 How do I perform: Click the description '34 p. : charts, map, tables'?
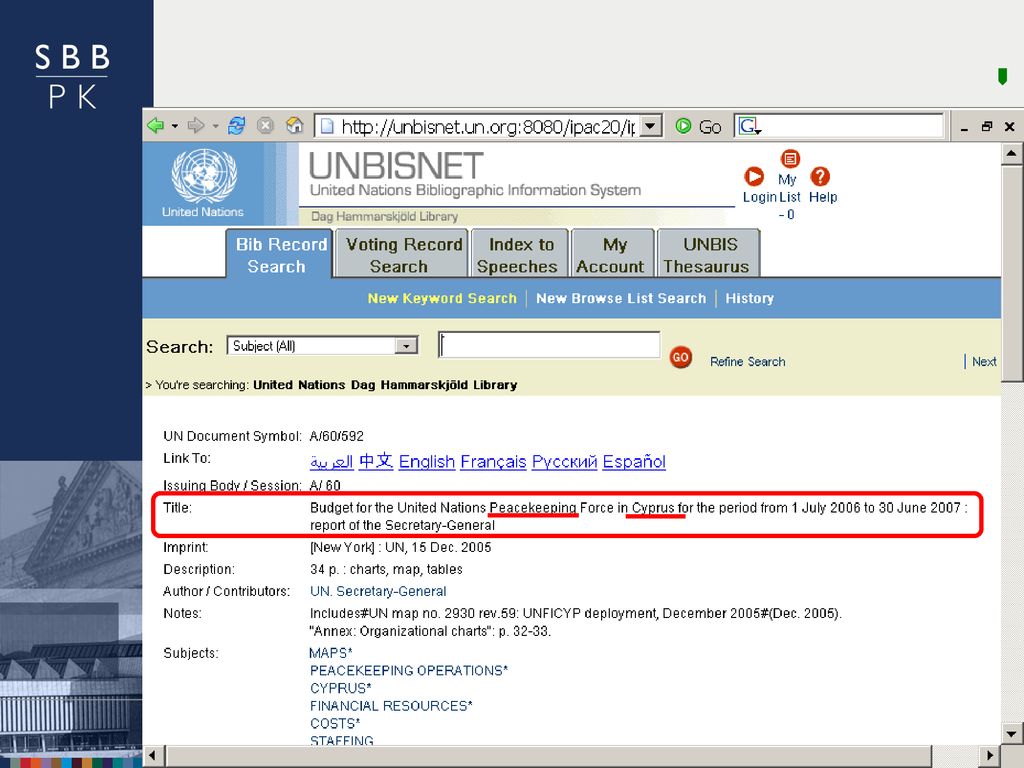(386, 569)
